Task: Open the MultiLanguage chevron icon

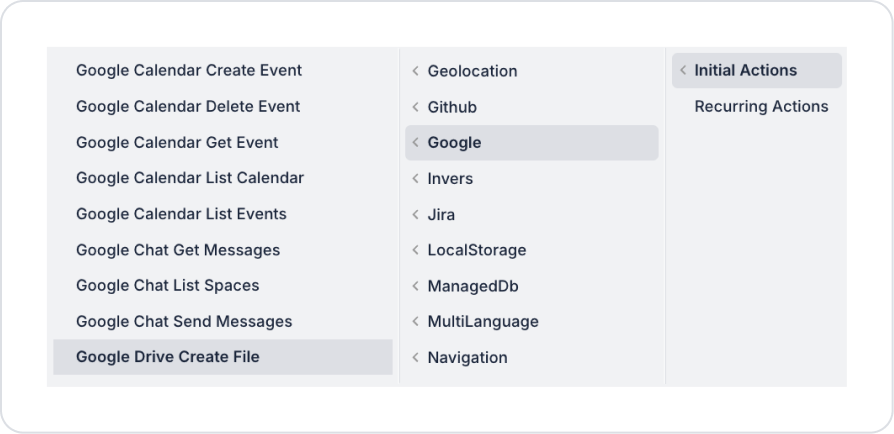Action: pyautogui.click(x=416, y=322)
